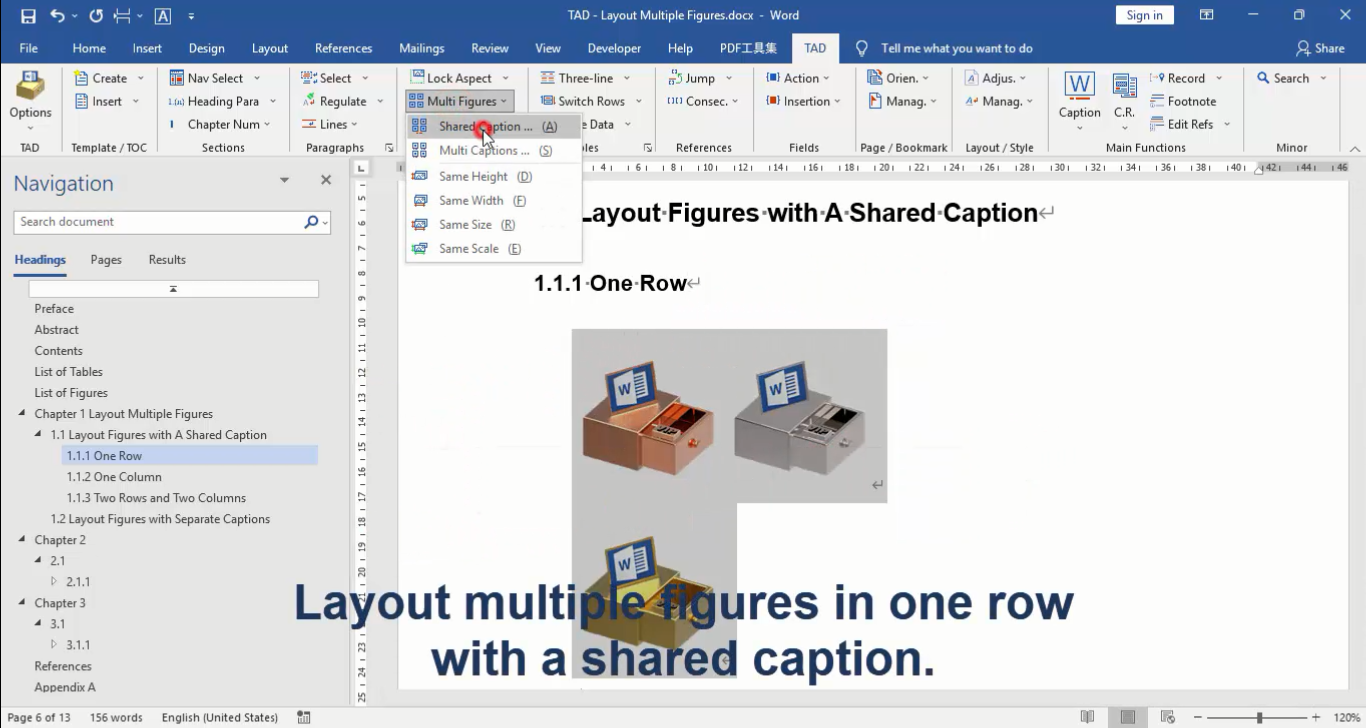Click the Save icon in quick access
Viewport: 1366px width, 728px height.
click(28, 16)
